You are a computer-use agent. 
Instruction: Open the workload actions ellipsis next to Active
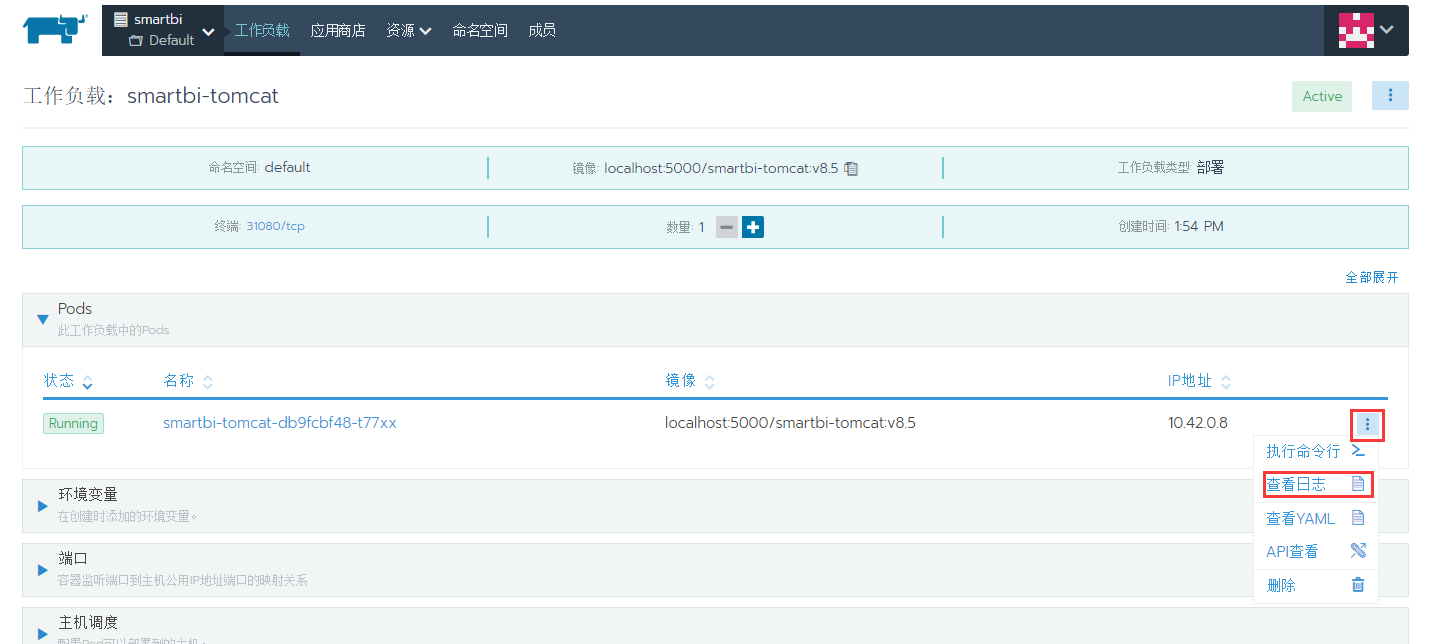(x=1390, y=95)
